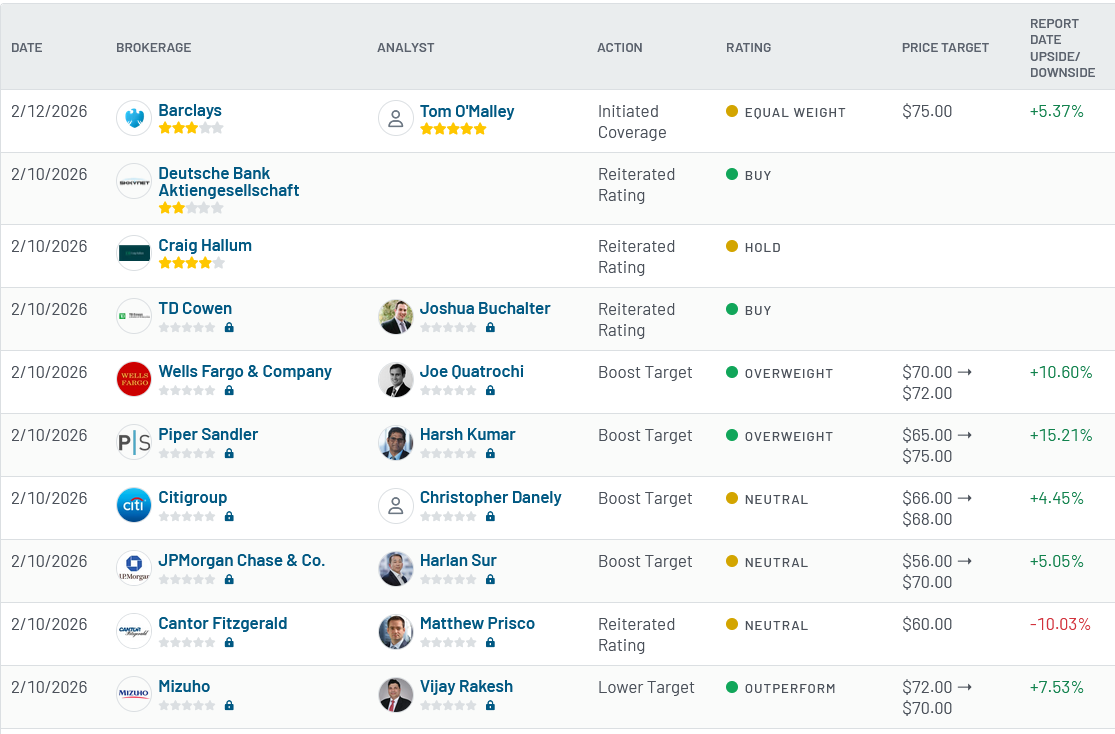This screenshot has width=1115, height=734.
Task: Click the Wells Fargo red logo
Action: [134, 379]
